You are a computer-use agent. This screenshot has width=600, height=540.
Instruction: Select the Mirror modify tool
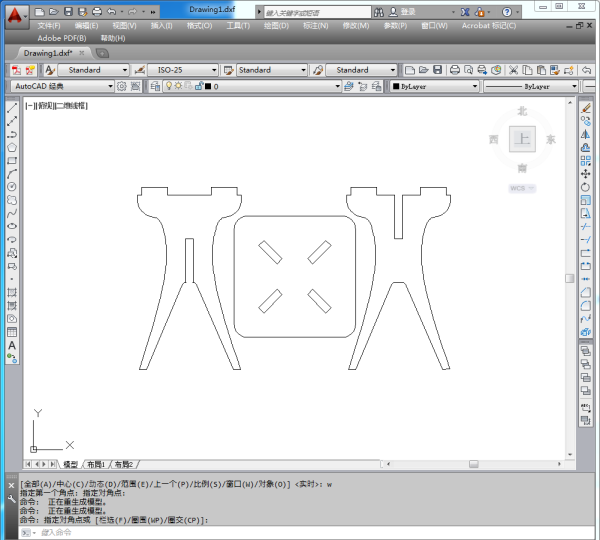tap(585, 135)
